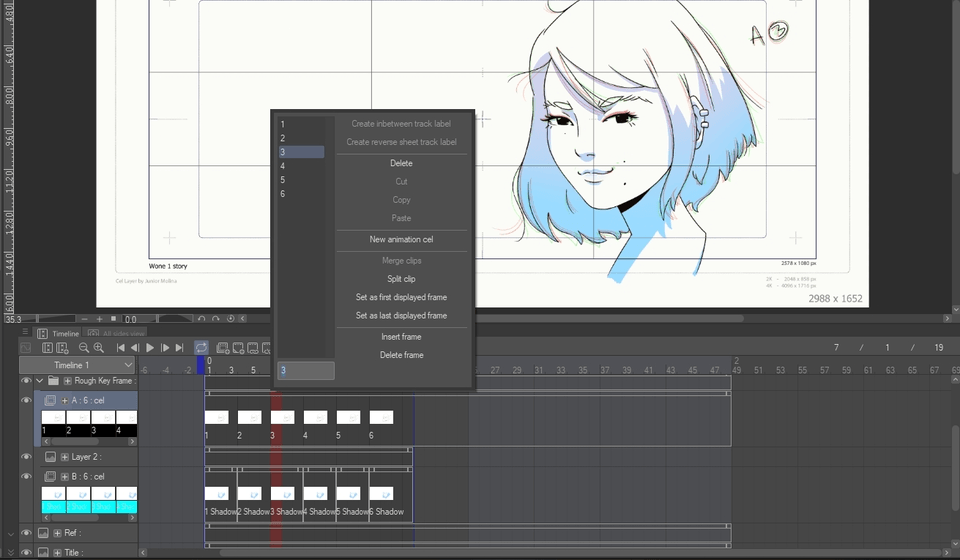
Task: Hide the Title layer
Action: (x=26, y=552)
